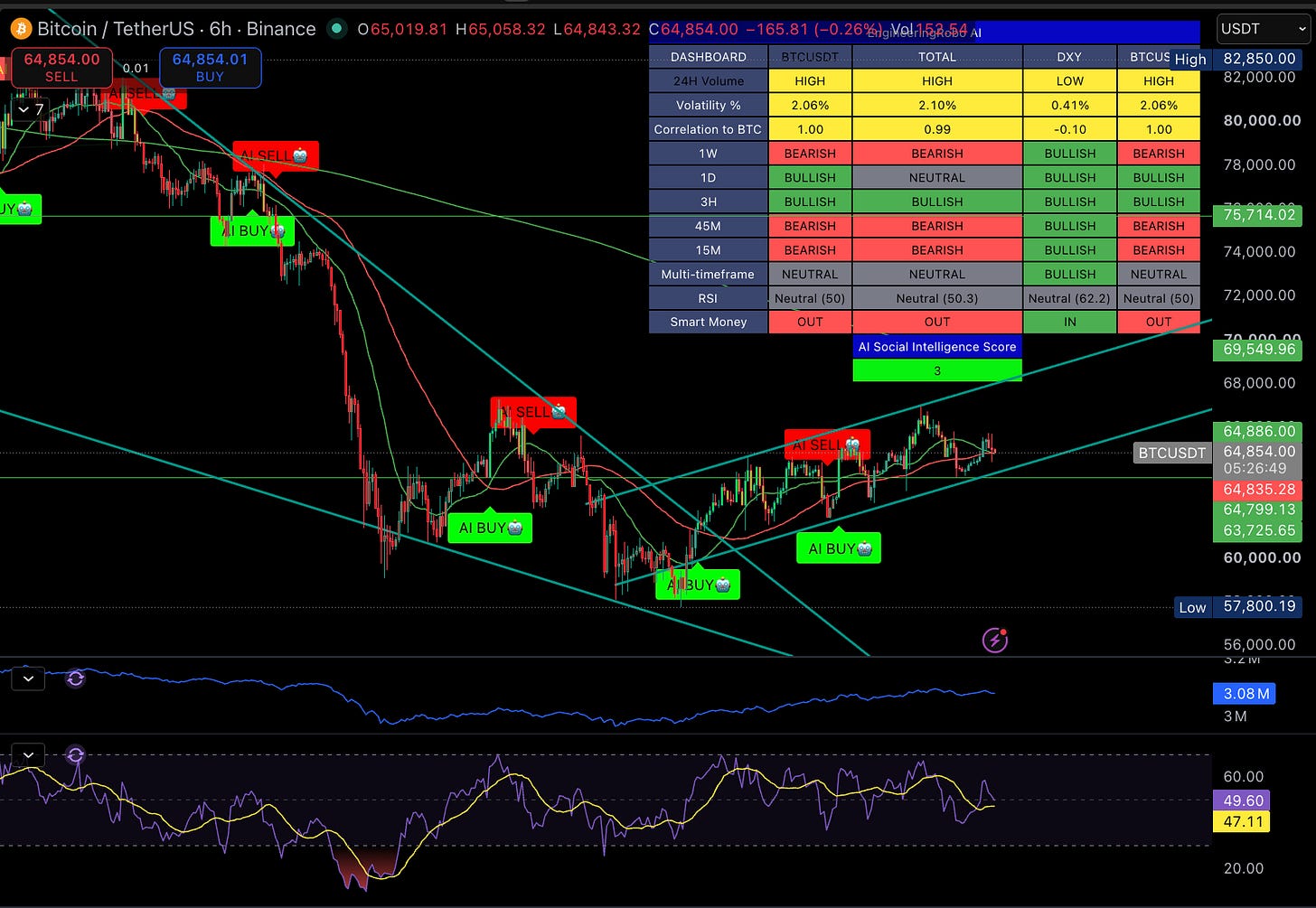This screenshot has height=908, width=1316.
Task: Expand the volume pane legend chevron
Action: (x=28, y=678)
